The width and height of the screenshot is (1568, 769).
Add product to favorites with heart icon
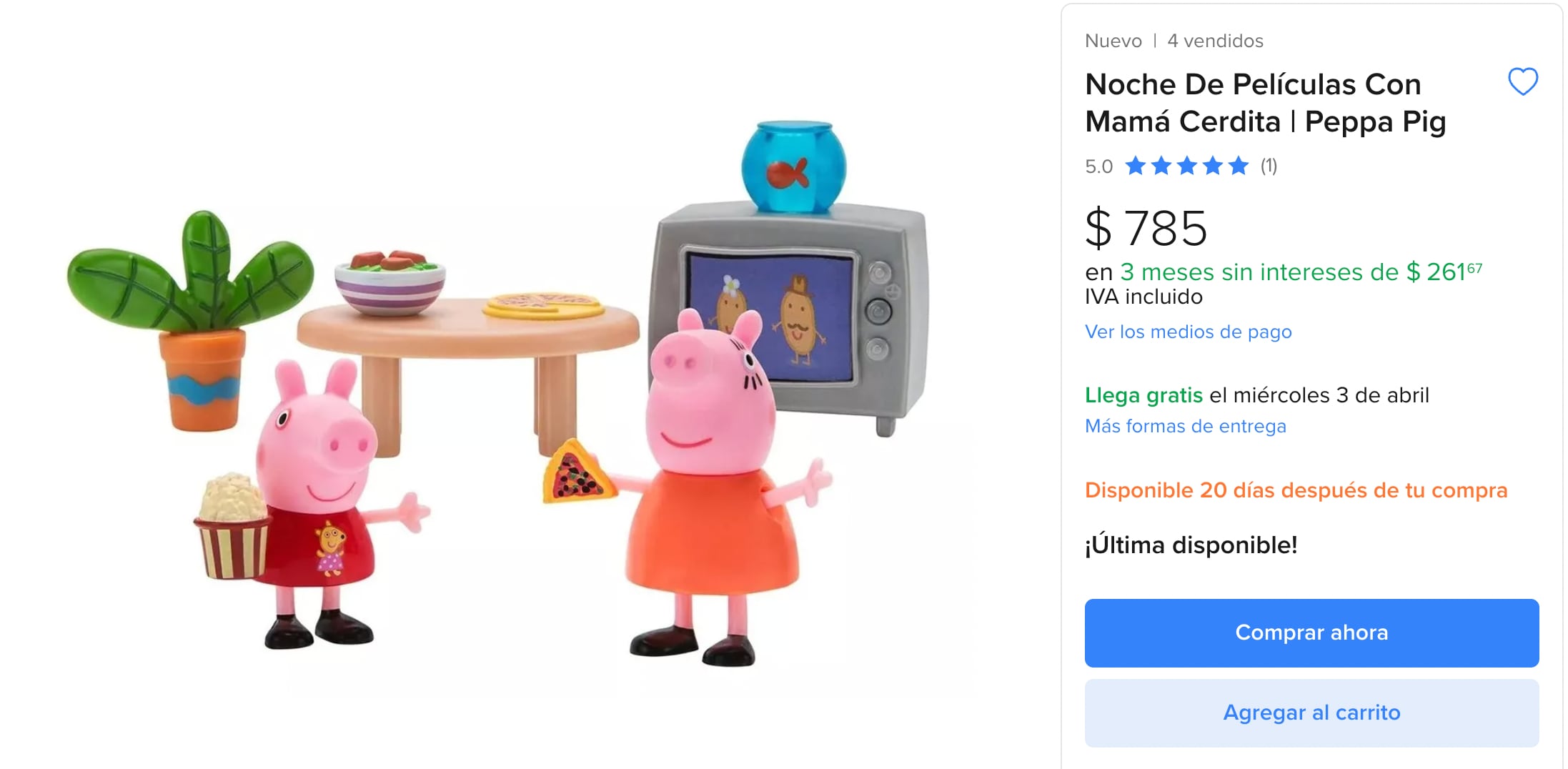[1522, 81]
